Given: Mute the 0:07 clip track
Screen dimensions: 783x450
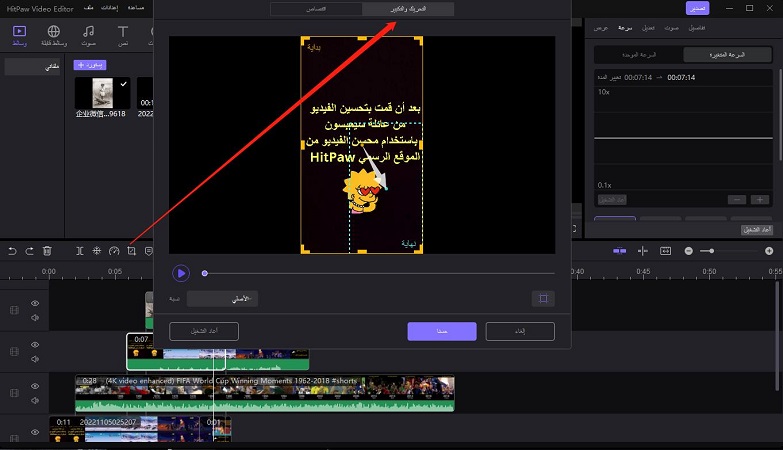Looking at the screenshot, I should click(x=35, y=359).
